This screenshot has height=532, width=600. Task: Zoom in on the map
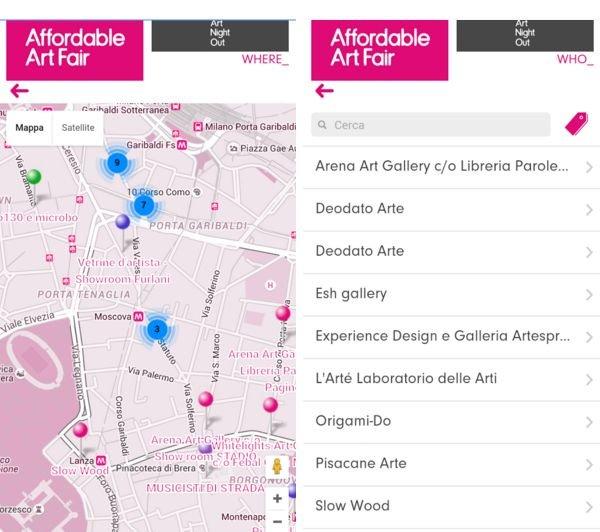[x=277, y=498]
